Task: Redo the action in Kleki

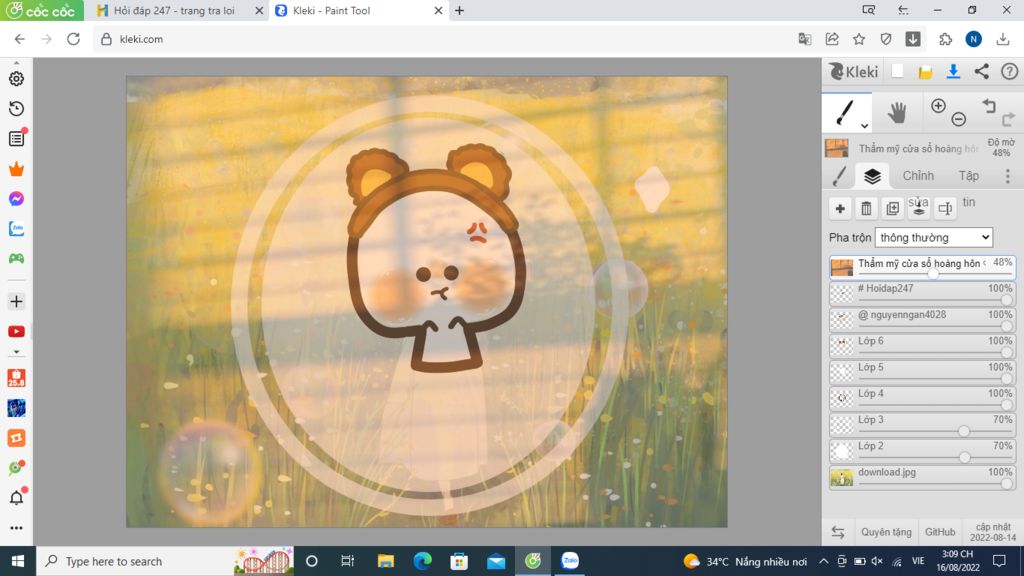Action: coord(1008,119)
